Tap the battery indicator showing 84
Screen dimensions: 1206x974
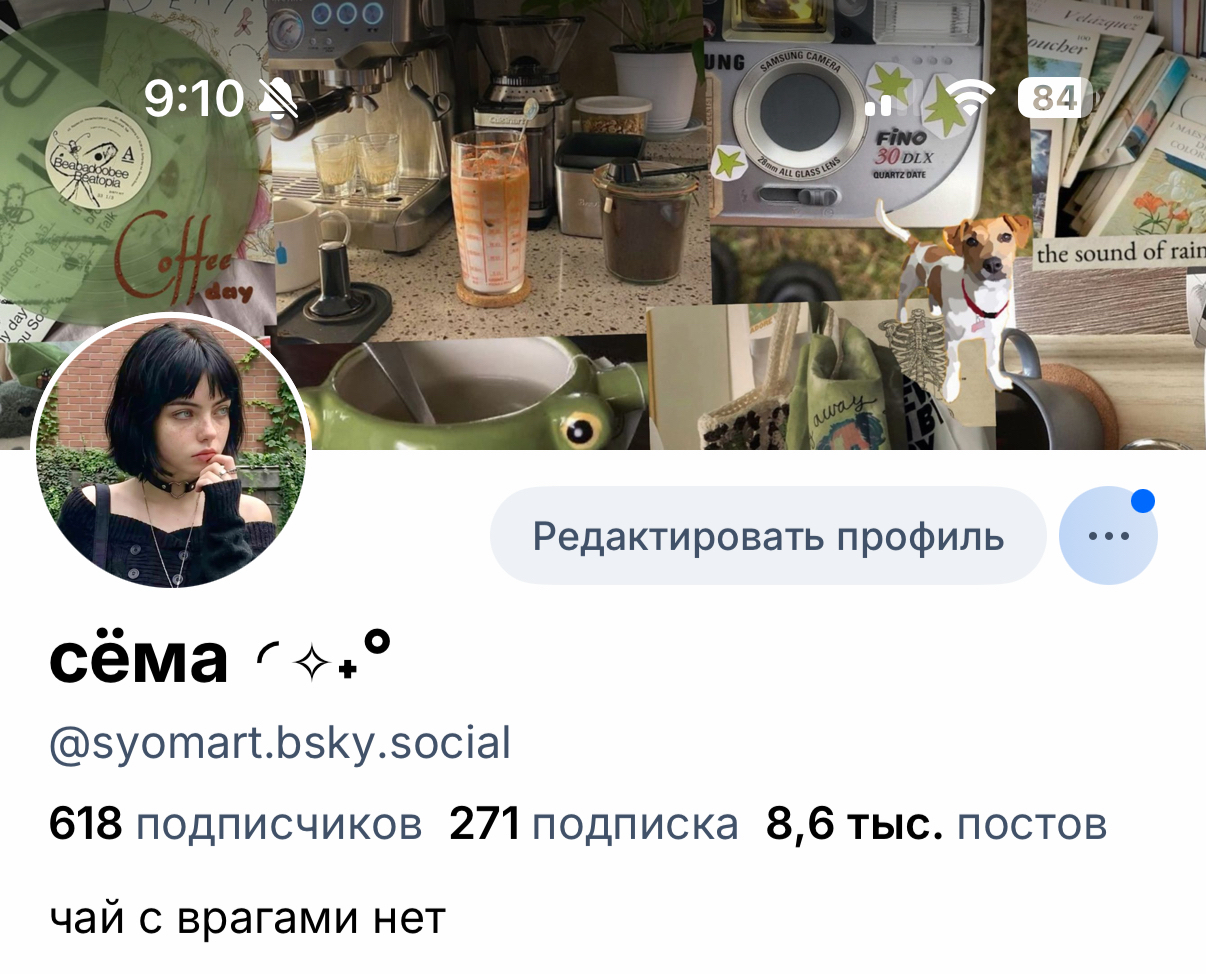pyautogui.click(x=1054, y=98)
